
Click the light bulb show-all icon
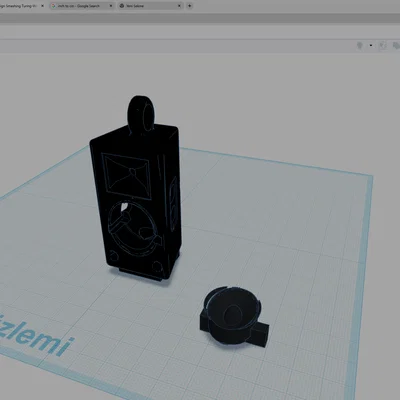(x=360, y=46)
